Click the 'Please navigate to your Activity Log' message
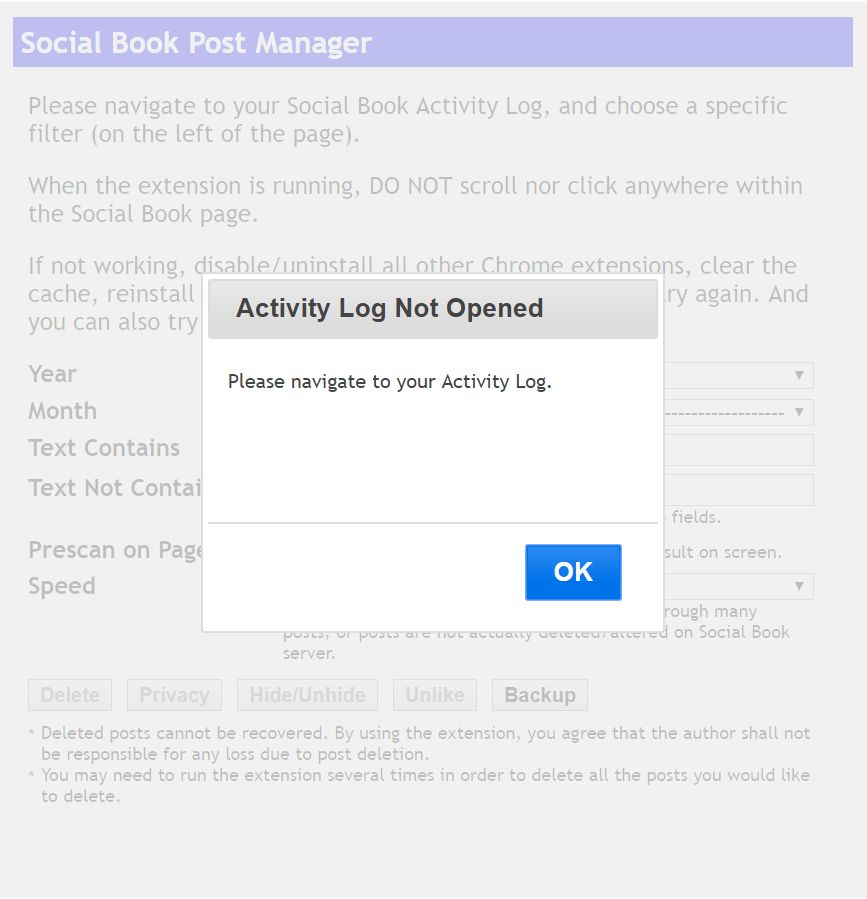 pyautogui.click(x=389, y=382)
